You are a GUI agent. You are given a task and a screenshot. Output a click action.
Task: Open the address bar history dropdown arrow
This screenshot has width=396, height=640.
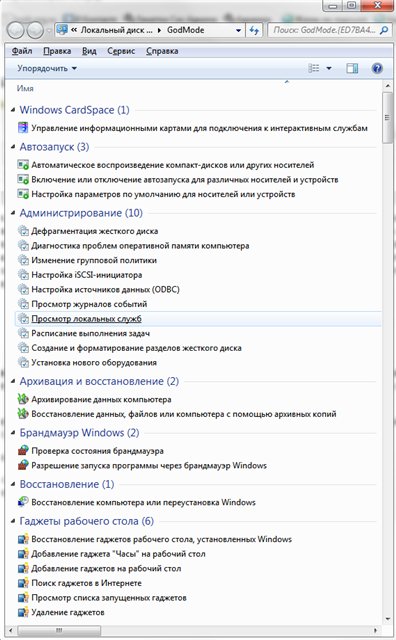(x=238, y=30)
